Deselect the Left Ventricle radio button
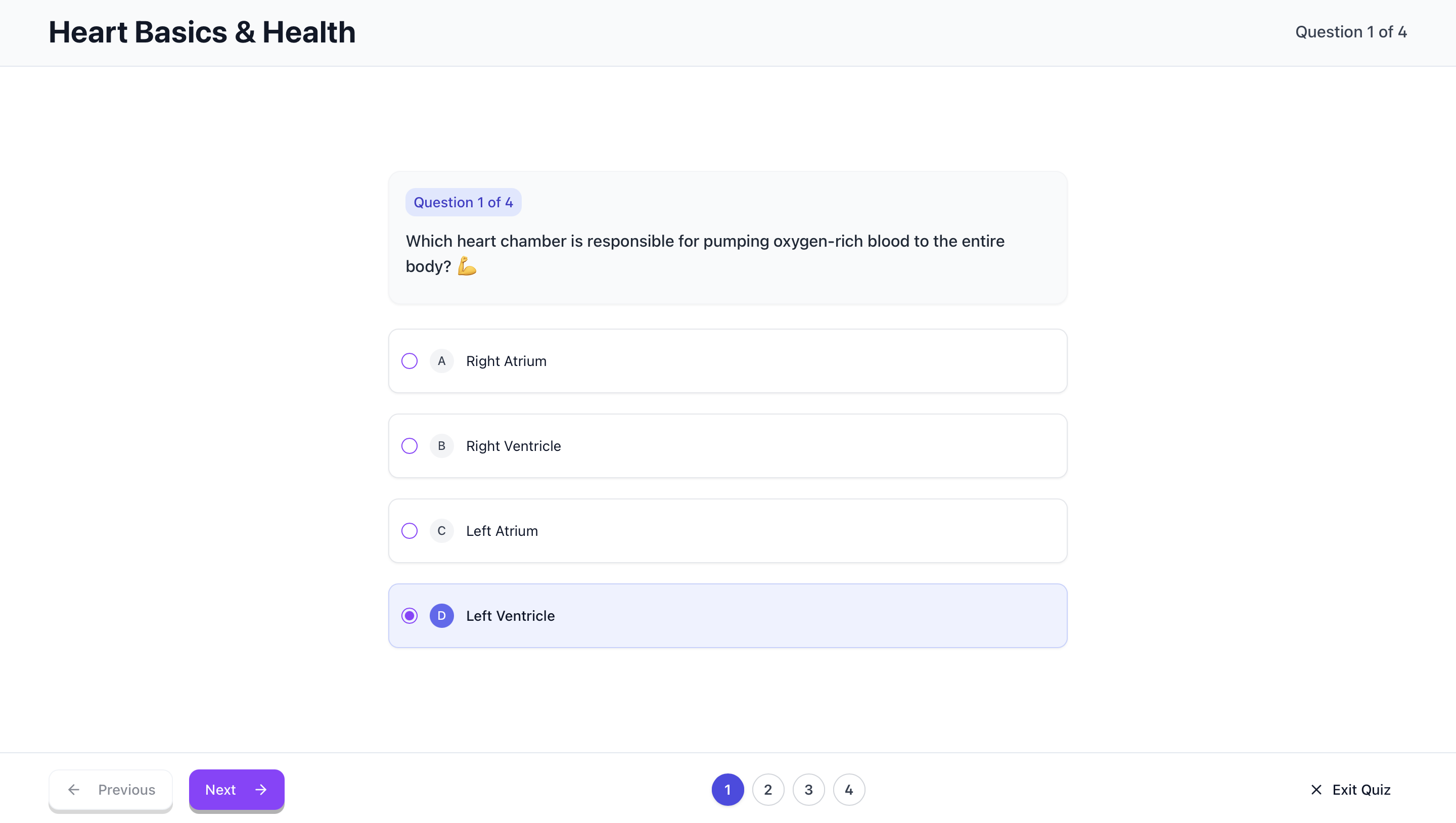 point(409,616)
